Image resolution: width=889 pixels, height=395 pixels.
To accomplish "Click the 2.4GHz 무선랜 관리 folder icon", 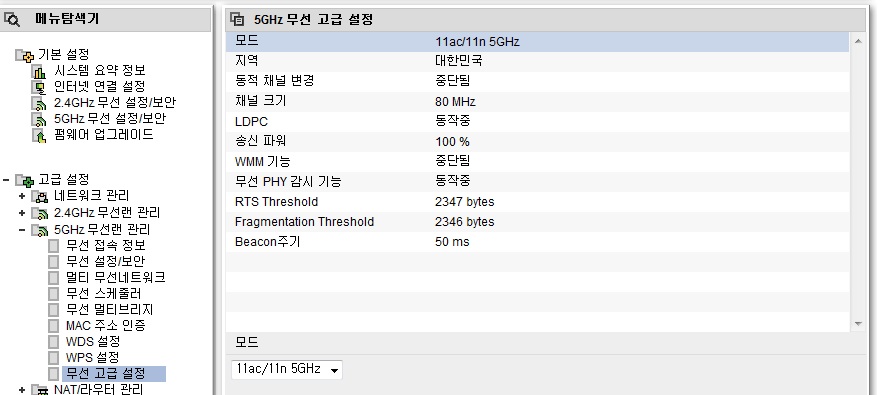I will [x=40, y=214].
